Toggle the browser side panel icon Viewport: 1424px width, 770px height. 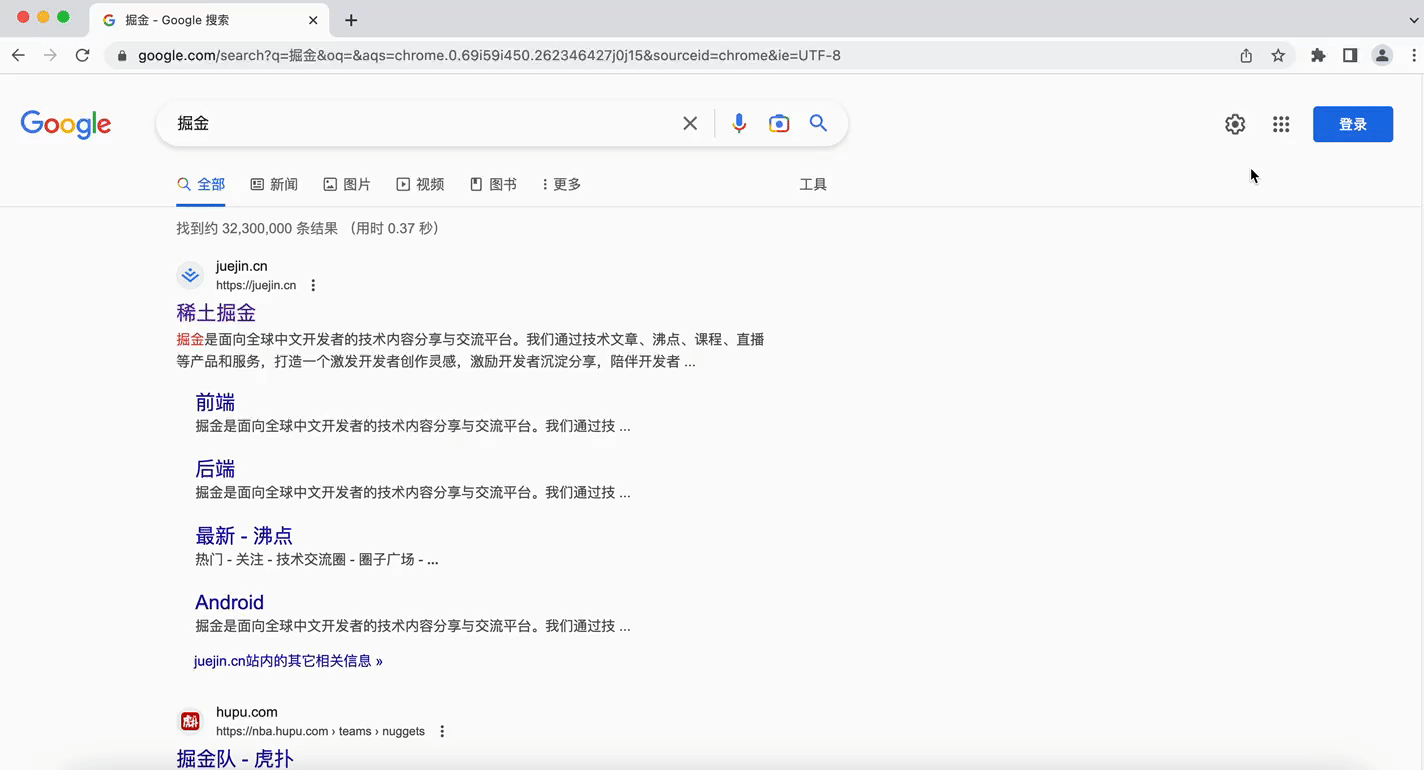tap(1350, 56)
